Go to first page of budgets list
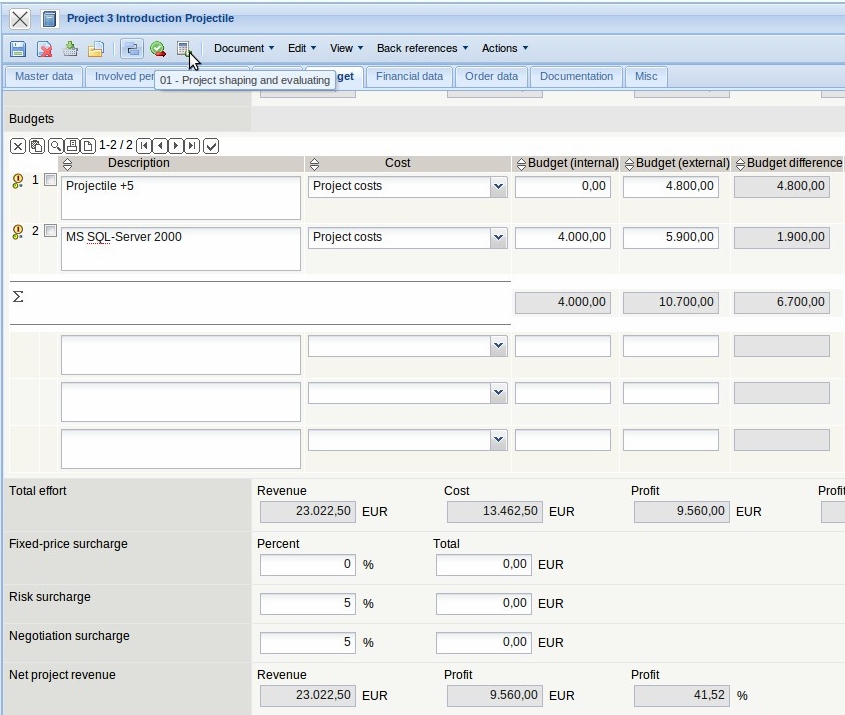The image size is (845, 715). click(144, 146)
